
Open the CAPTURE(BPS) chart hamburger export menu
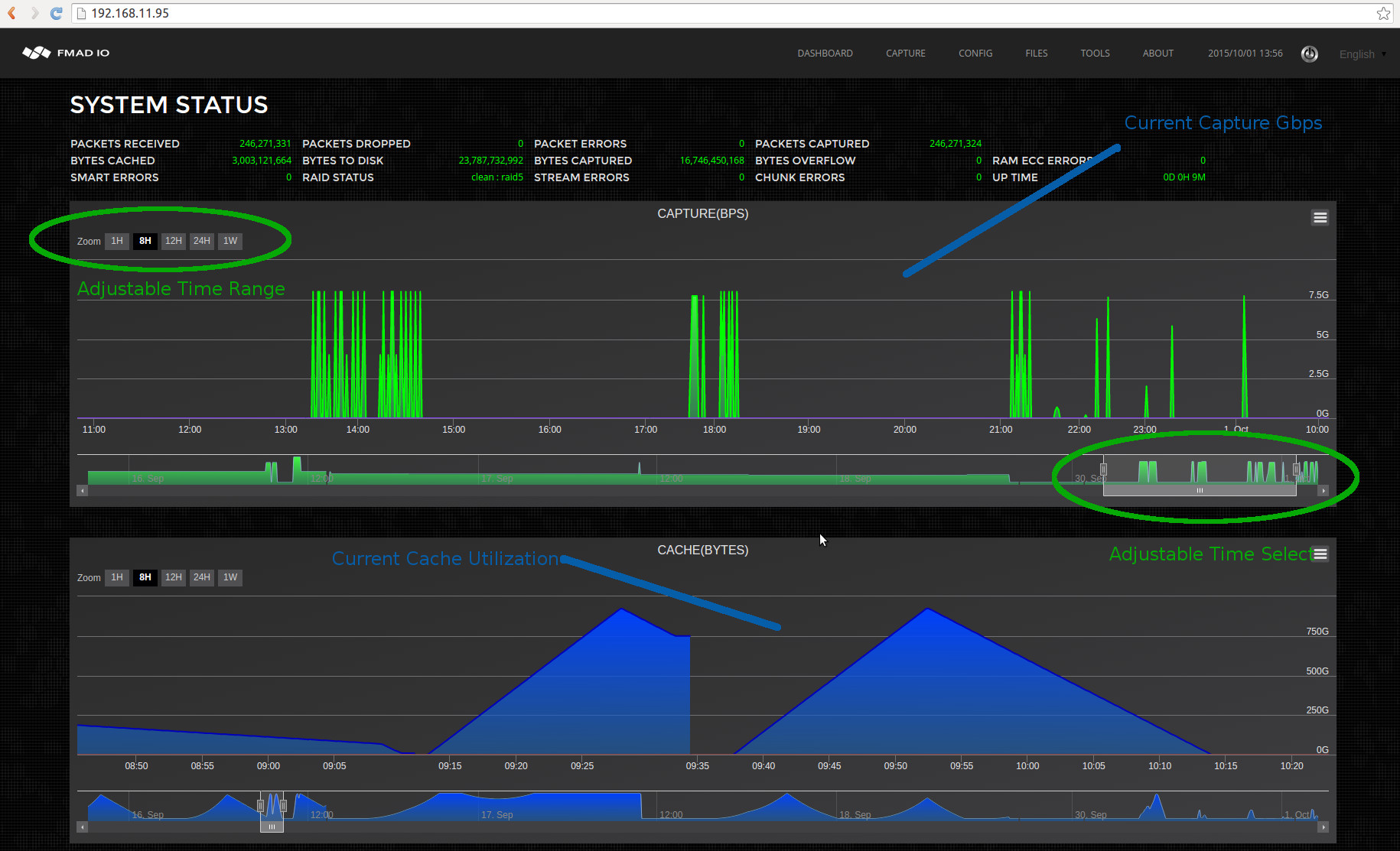[1320, 217]
